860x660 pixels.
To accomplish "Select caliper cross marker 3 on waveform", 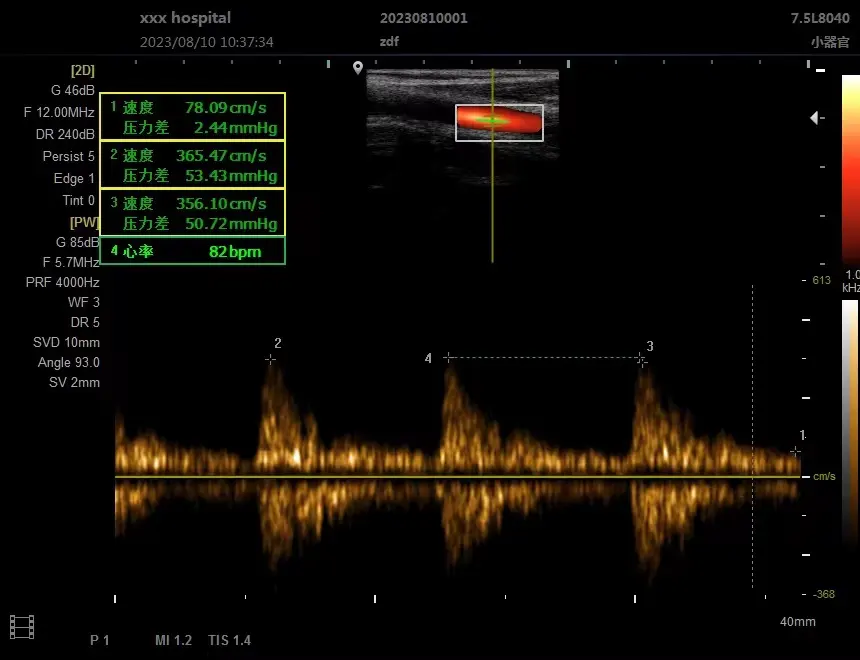I will tap(641, 360).
